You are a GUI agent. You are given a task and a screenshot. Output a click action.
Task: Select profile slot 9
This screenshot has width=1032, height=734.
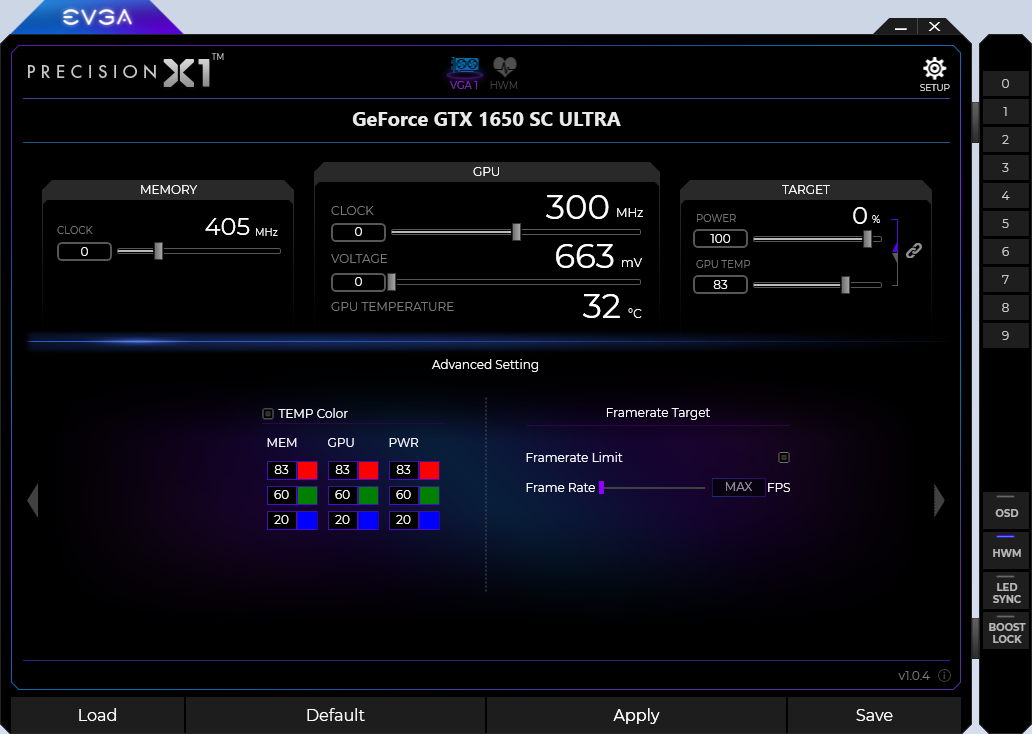click(x=1005, y=335)
